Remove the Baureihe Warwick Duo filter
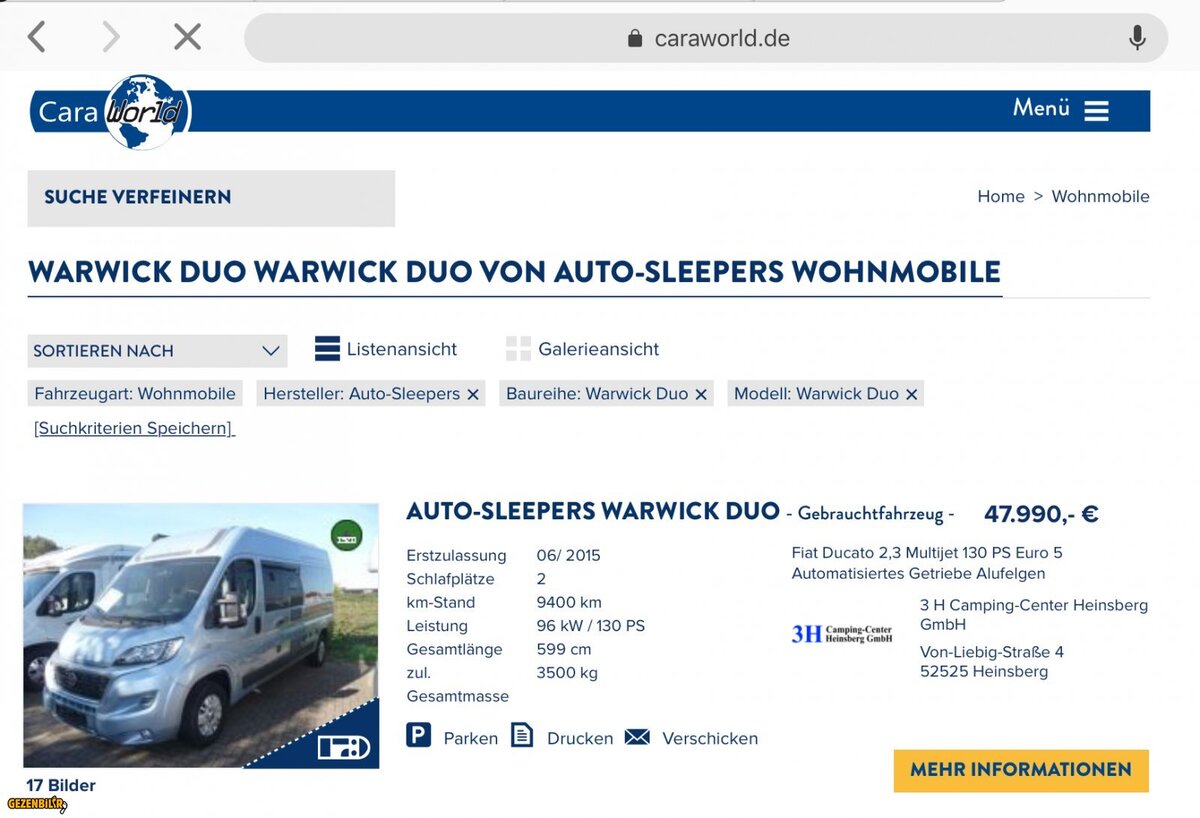The height and width of the screenshot is (818, 1200). pos(701,395)
